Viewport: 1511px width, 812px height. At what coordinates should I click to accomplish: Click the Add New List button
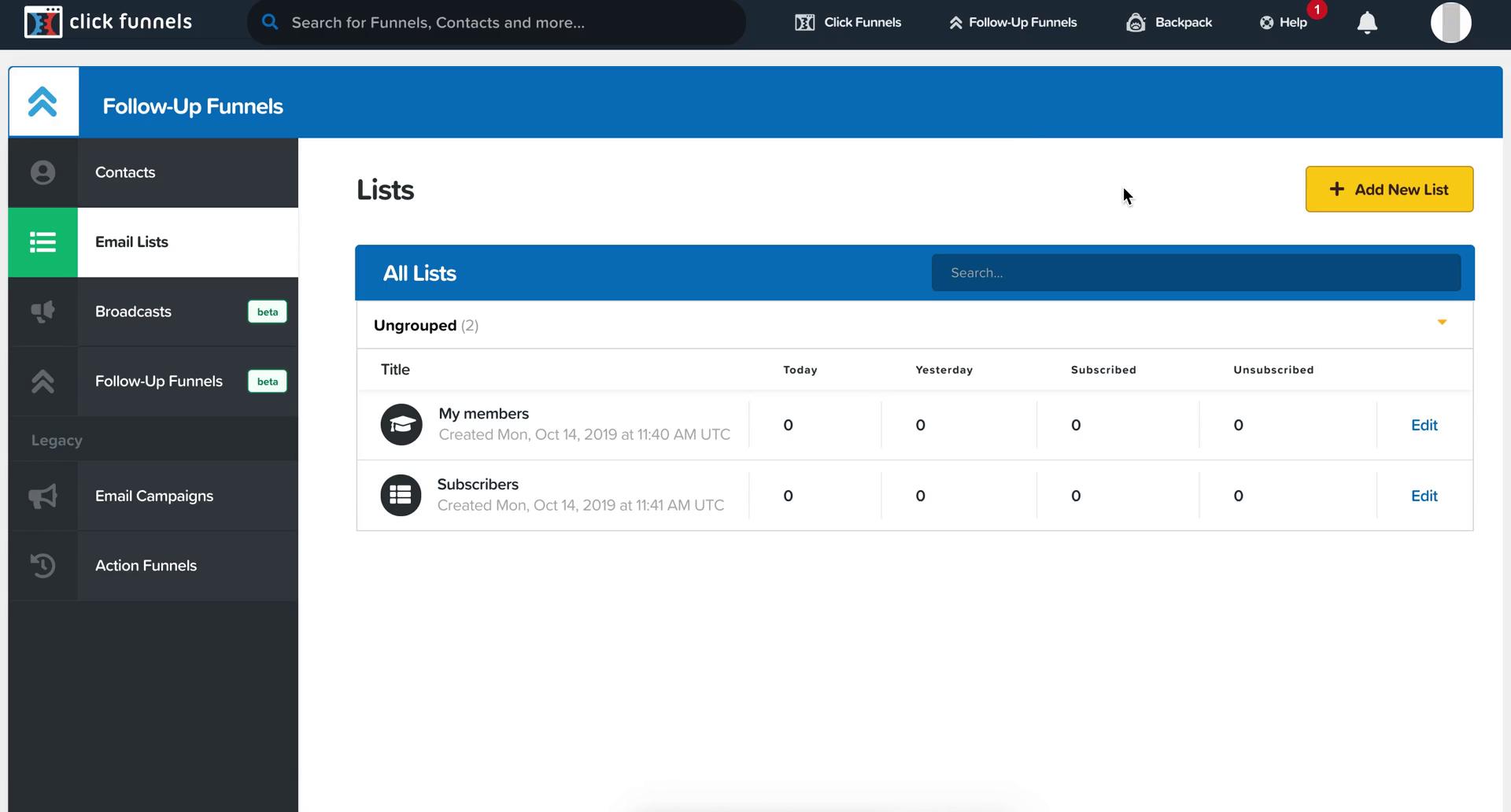1389,189
